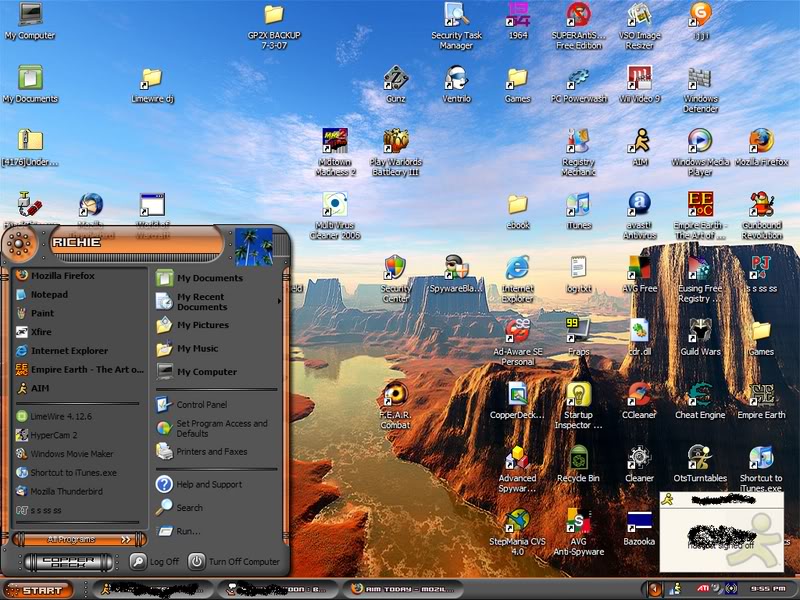Open Windows Media Player desktop icon
Screen dimensions: 800x600
[x=700, y=141]
